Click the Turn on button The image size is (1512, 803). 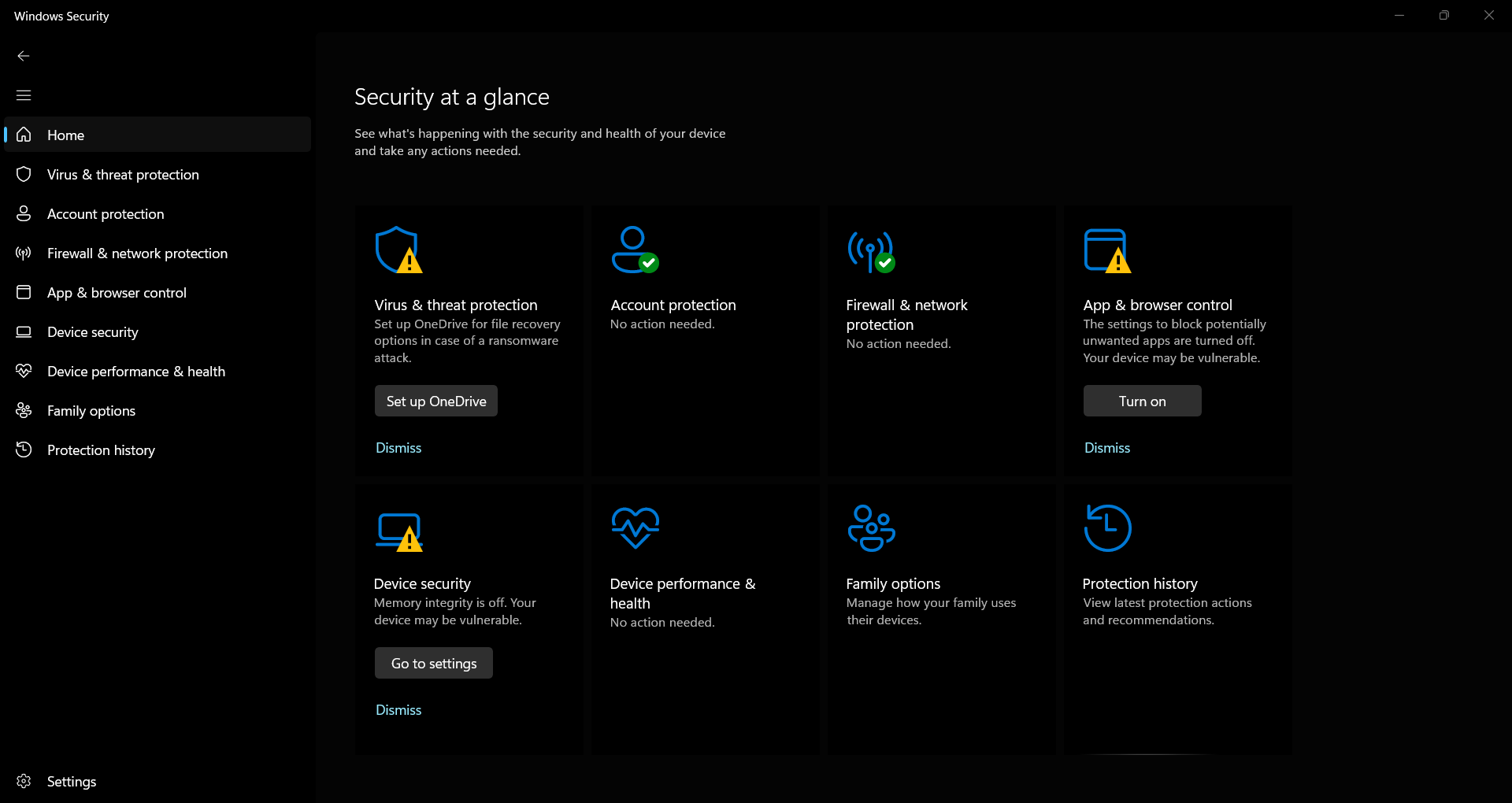(x=1143, y=401)
